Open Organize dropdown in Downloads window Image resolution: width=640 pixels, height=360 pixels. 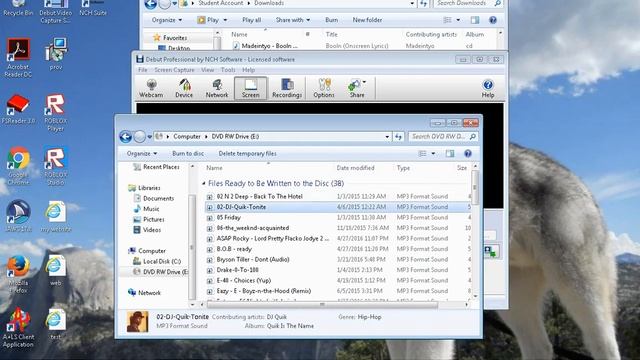click(x=167, y=20)
